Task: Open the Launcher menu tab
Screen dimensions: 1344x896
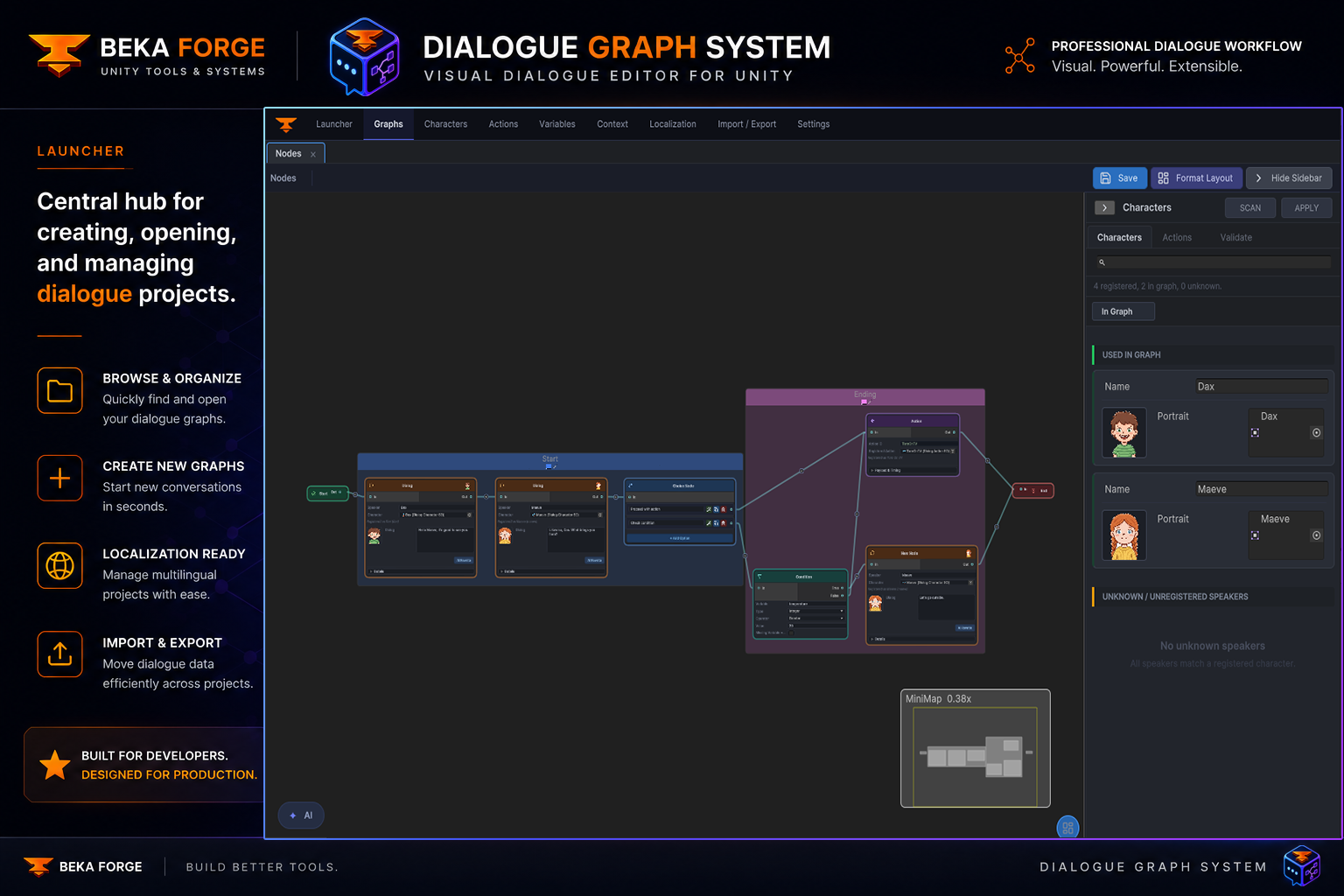Action: [334, 124]
